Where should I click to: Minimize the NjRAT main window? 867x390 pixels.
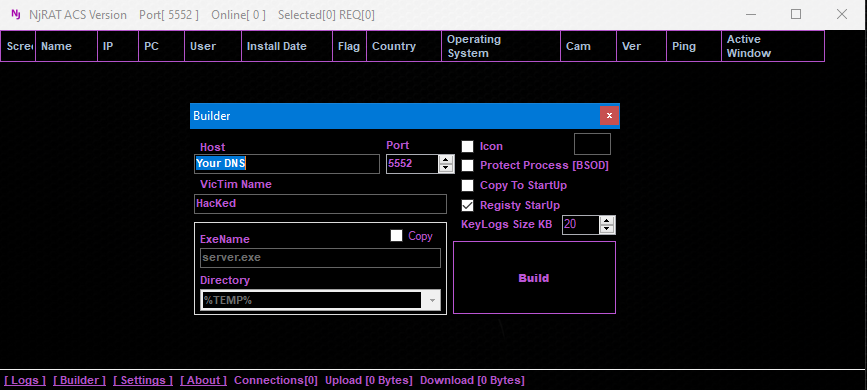750,14
